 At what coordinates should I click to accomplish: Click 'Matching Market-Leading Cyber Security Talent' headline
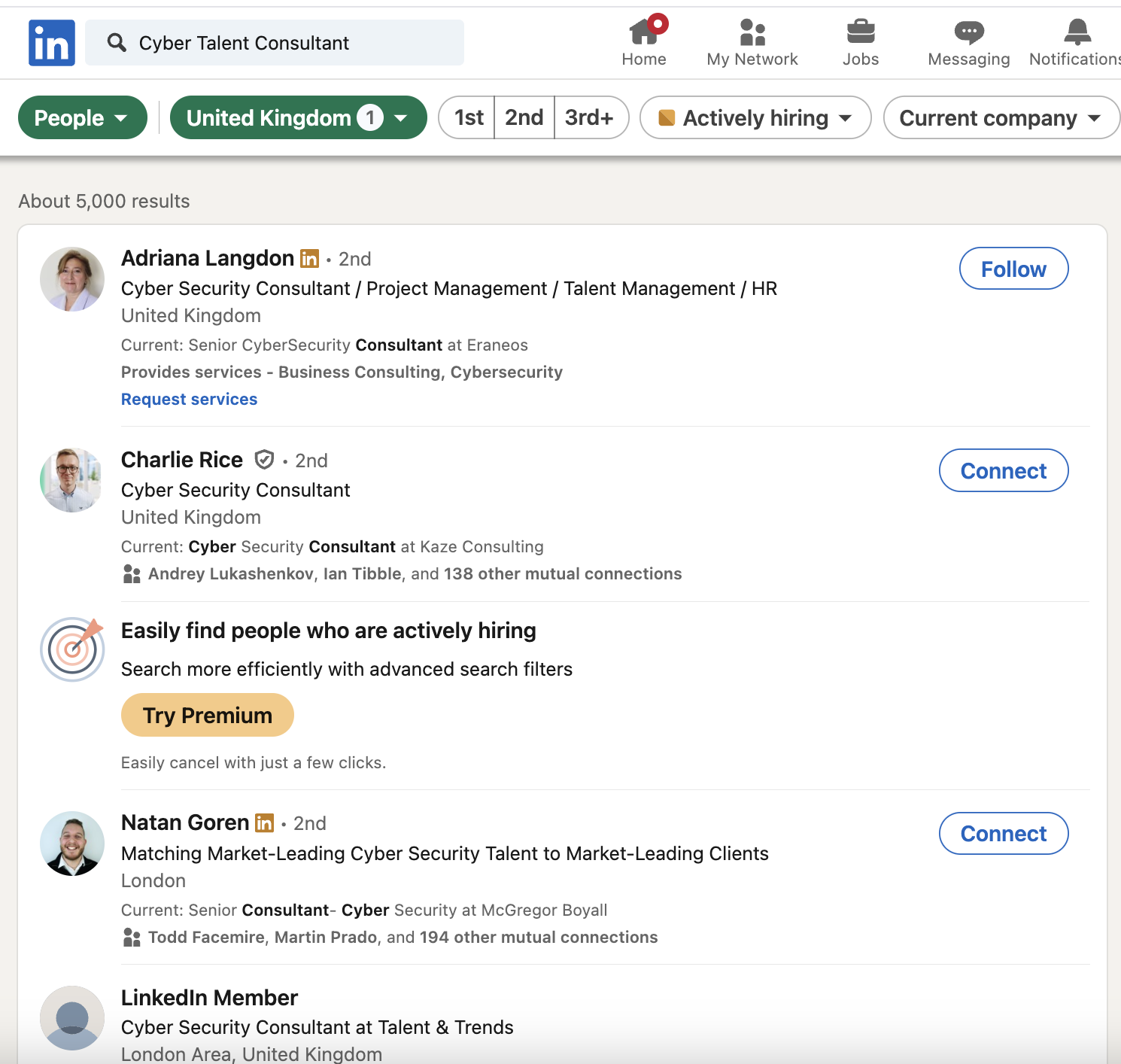(x=445, y=853)
